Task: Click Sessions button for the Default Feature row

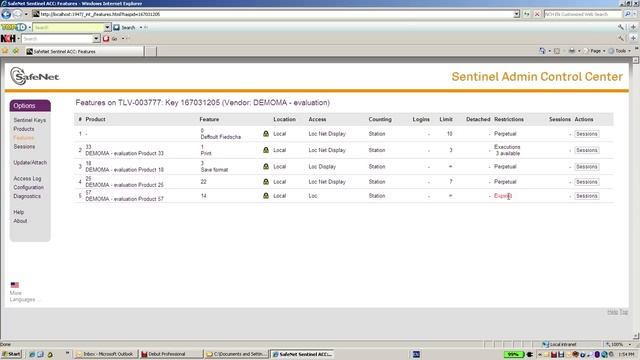Action: point(587,134)
